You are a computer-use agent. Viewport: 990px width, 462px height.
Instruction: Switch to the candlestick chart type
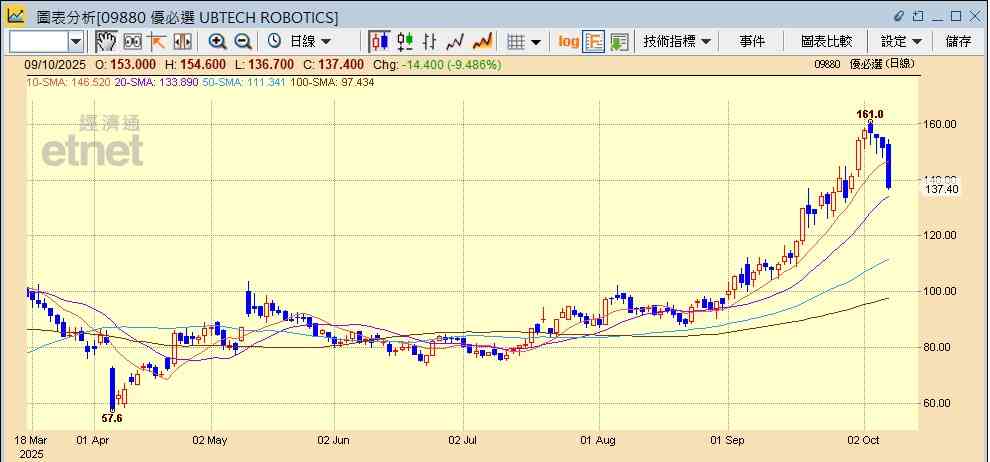[379, 41]
